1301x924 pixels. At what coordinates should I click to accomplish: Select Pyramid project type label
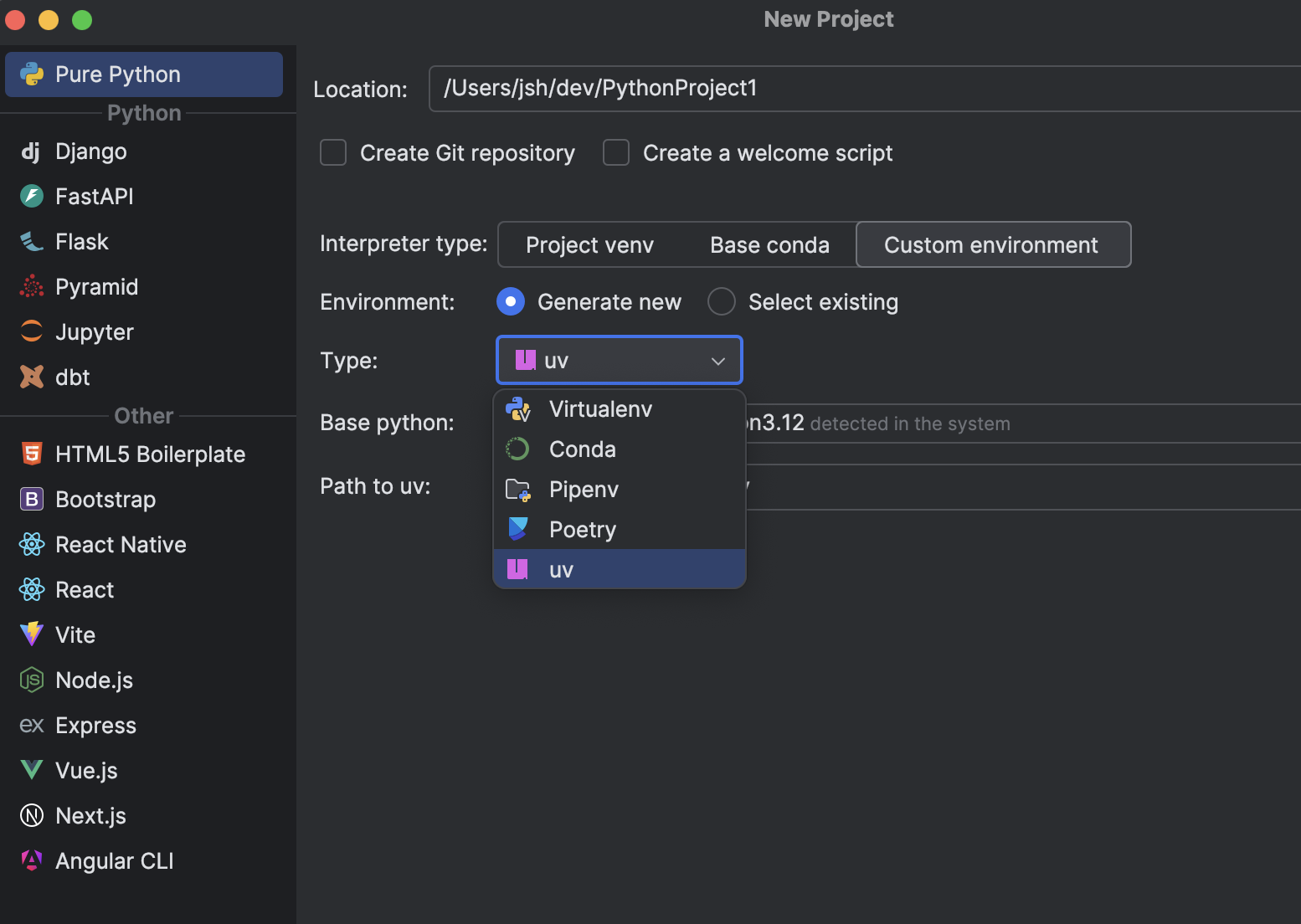(x=97, y=287)
